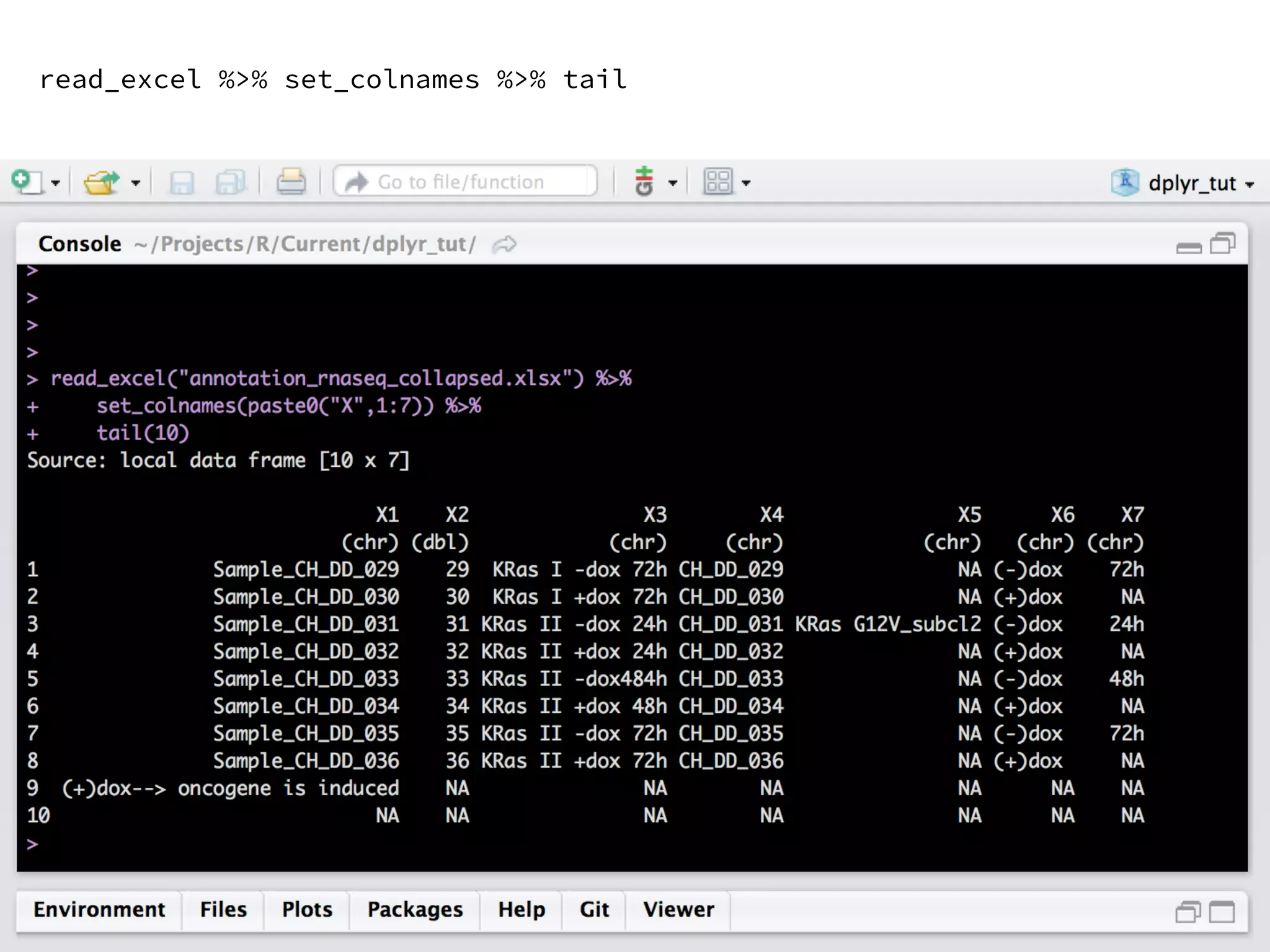Click the Open File folder icon

(x=101, y=182)
